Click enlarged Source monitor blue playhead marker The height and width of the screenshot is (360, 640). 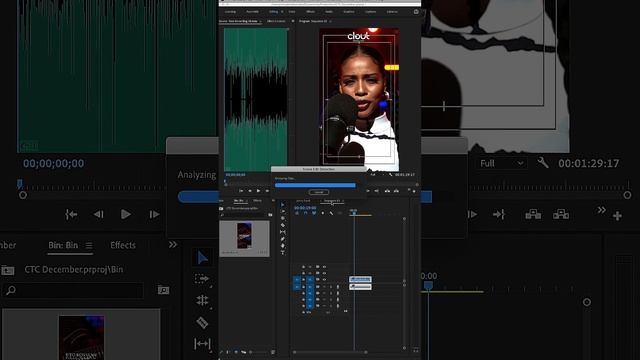coord(20,184)
